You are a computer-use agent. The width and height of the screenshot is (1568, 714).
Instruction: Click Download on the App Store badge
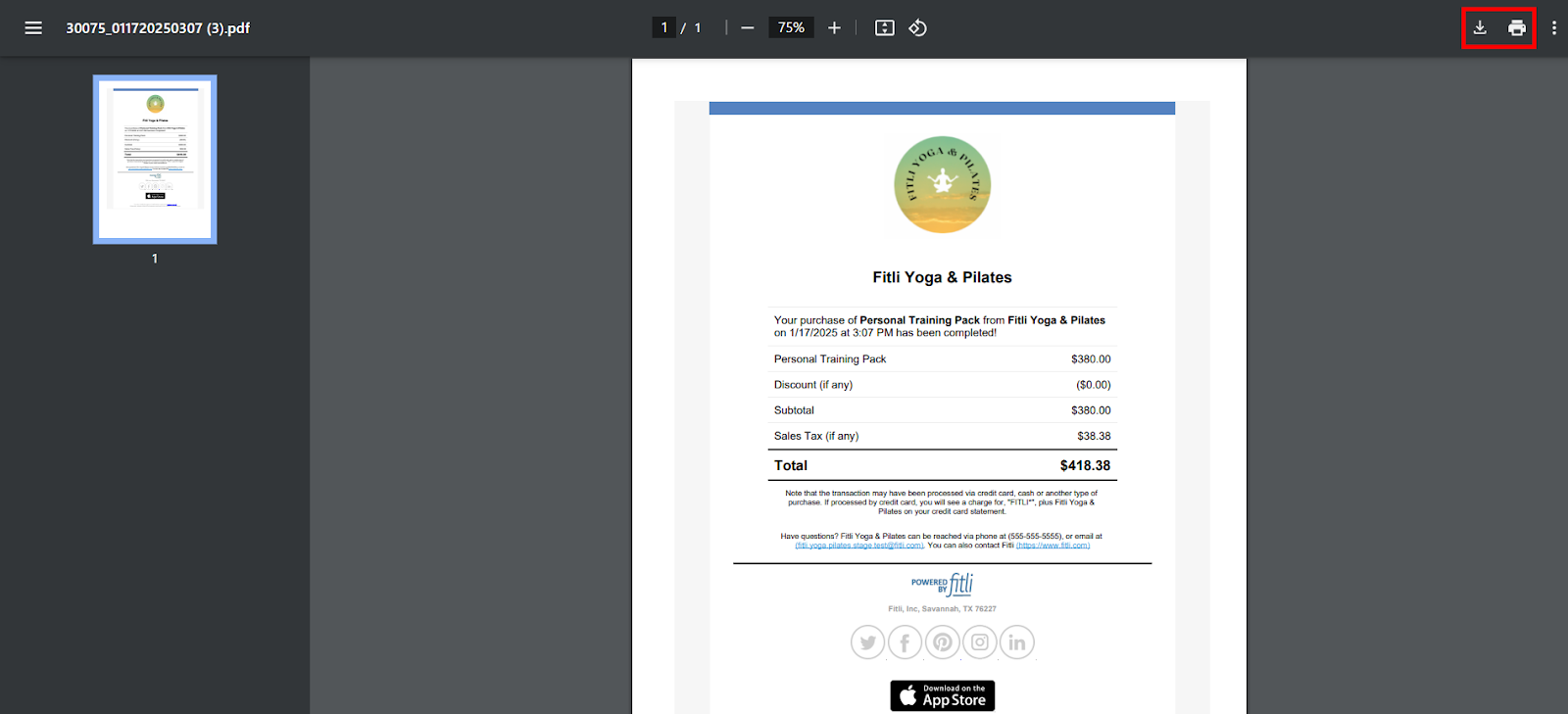[x=942, y=695]
